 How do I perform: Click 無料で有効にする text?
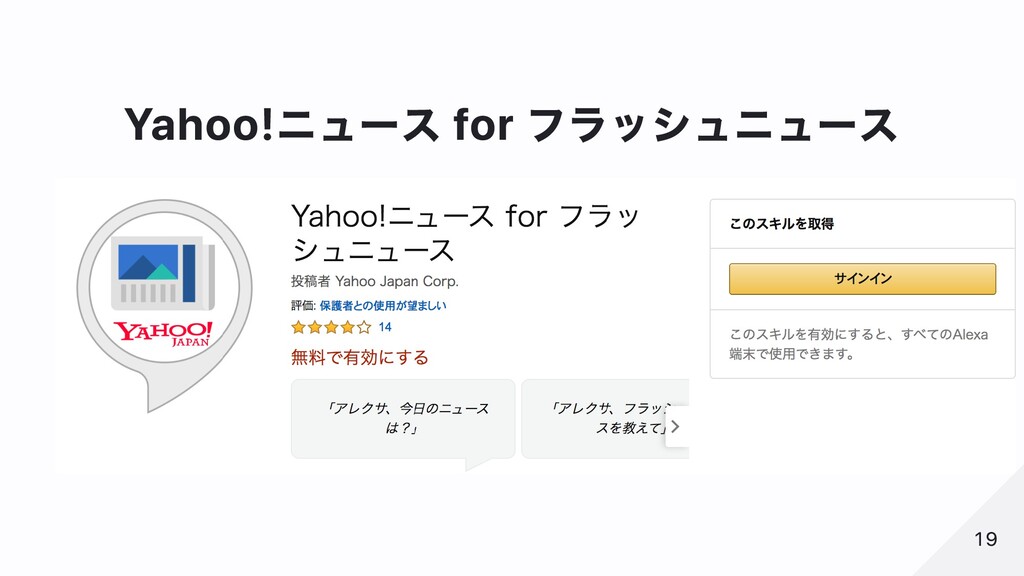click(359, 357)
